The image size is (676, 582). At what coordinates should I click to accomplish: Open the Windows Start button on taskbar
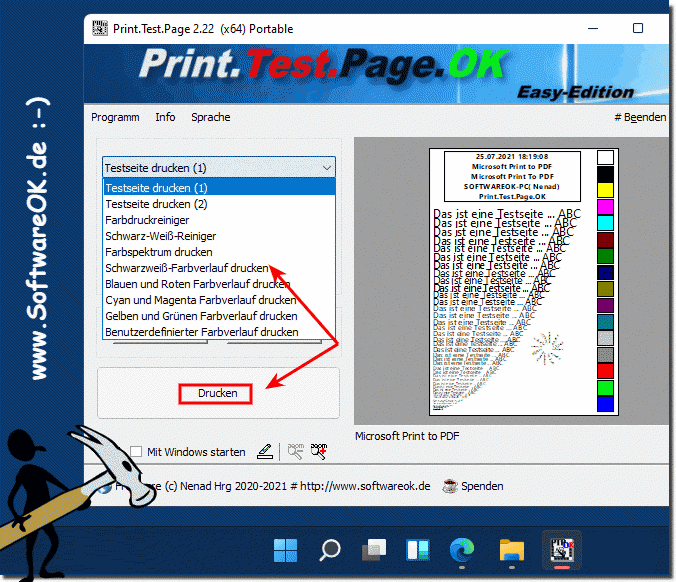[x=285, y=551]
